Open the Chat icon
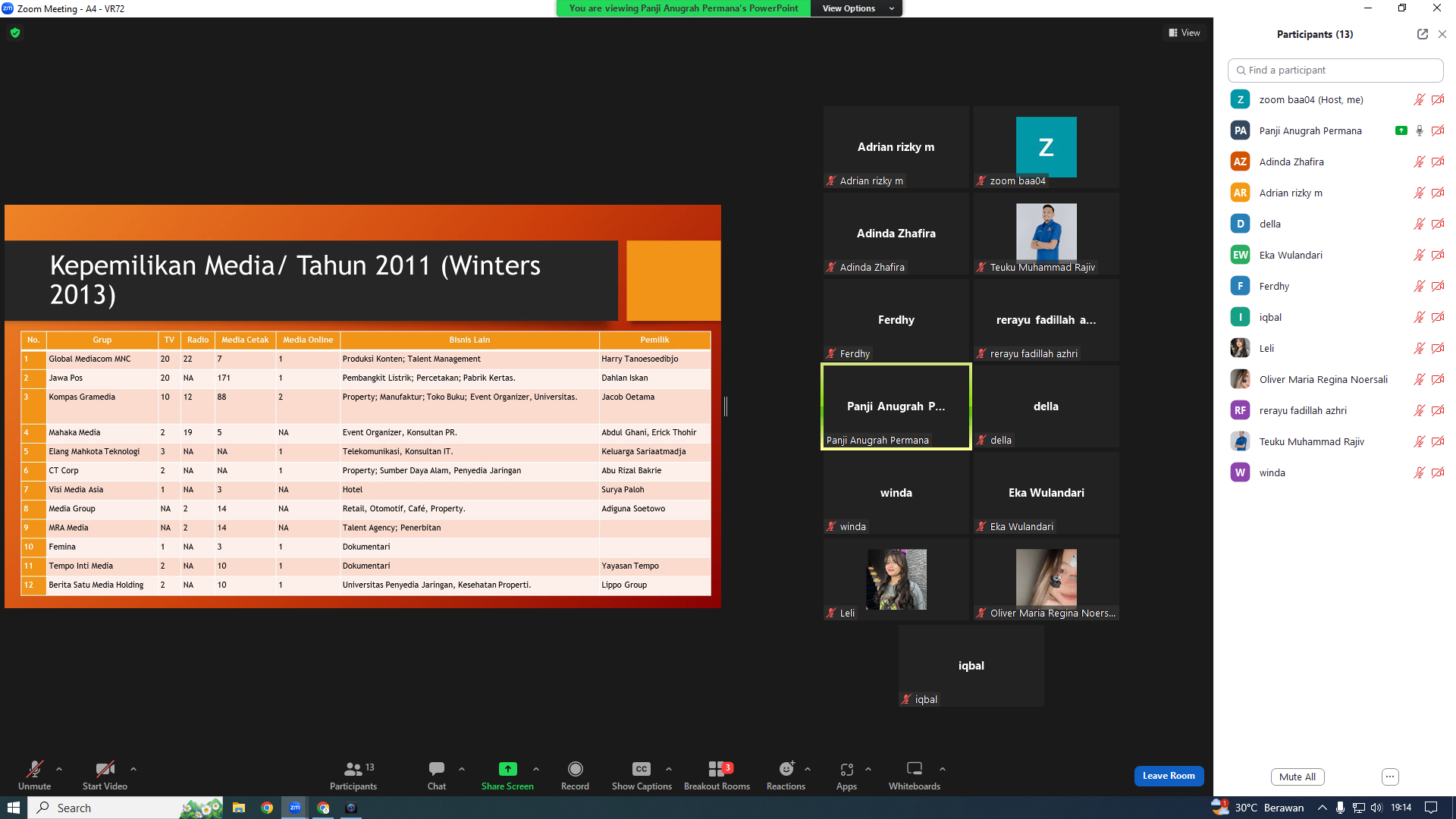 (437, 769)
